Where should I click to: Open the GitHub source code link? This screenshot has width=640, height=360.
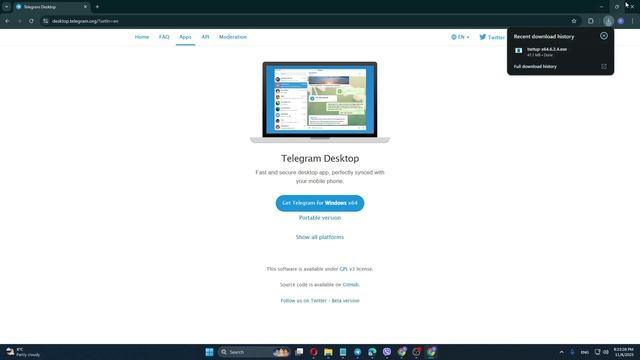[351, 284]
